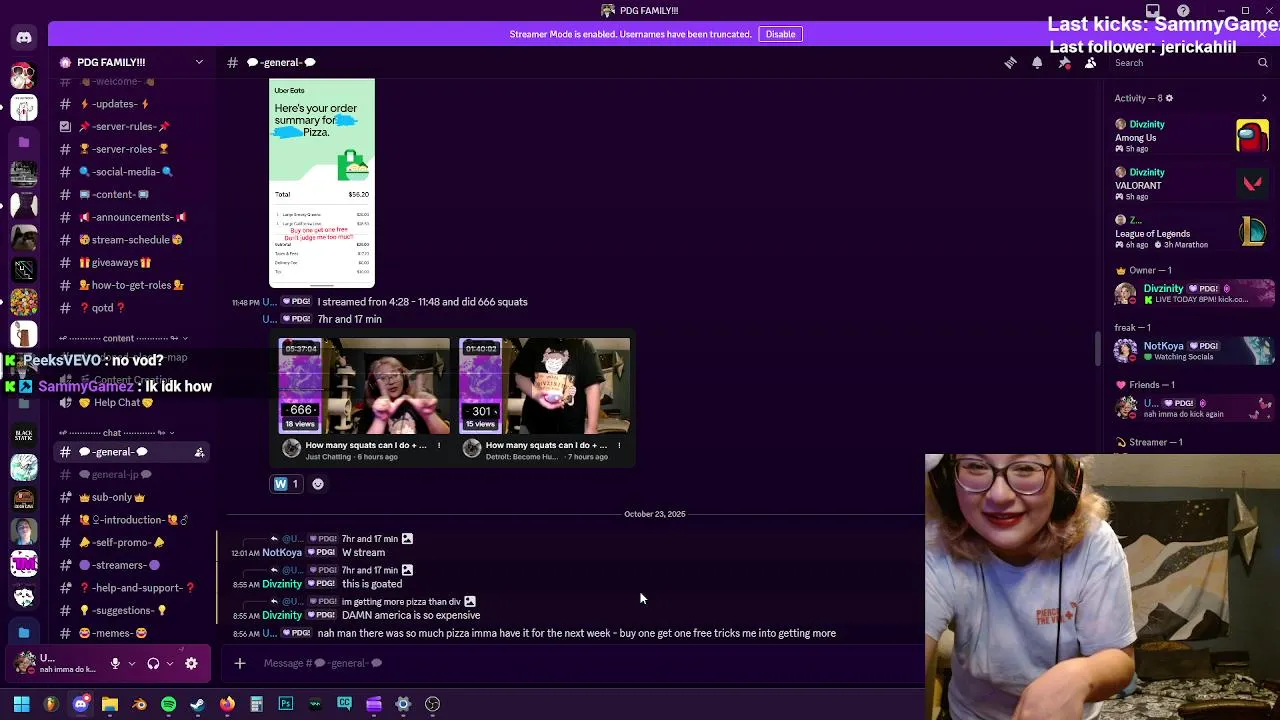Open Discord direct messages home icon

point(24,38)
